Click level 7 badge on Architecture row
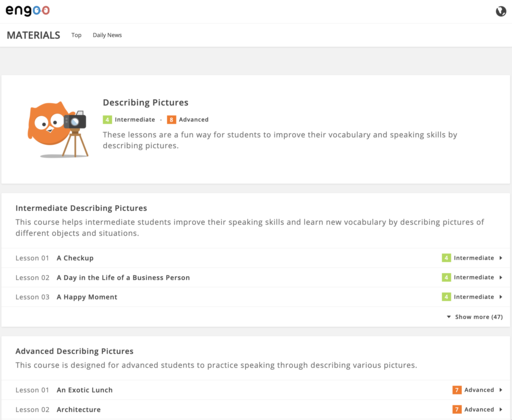 point(457,409)
